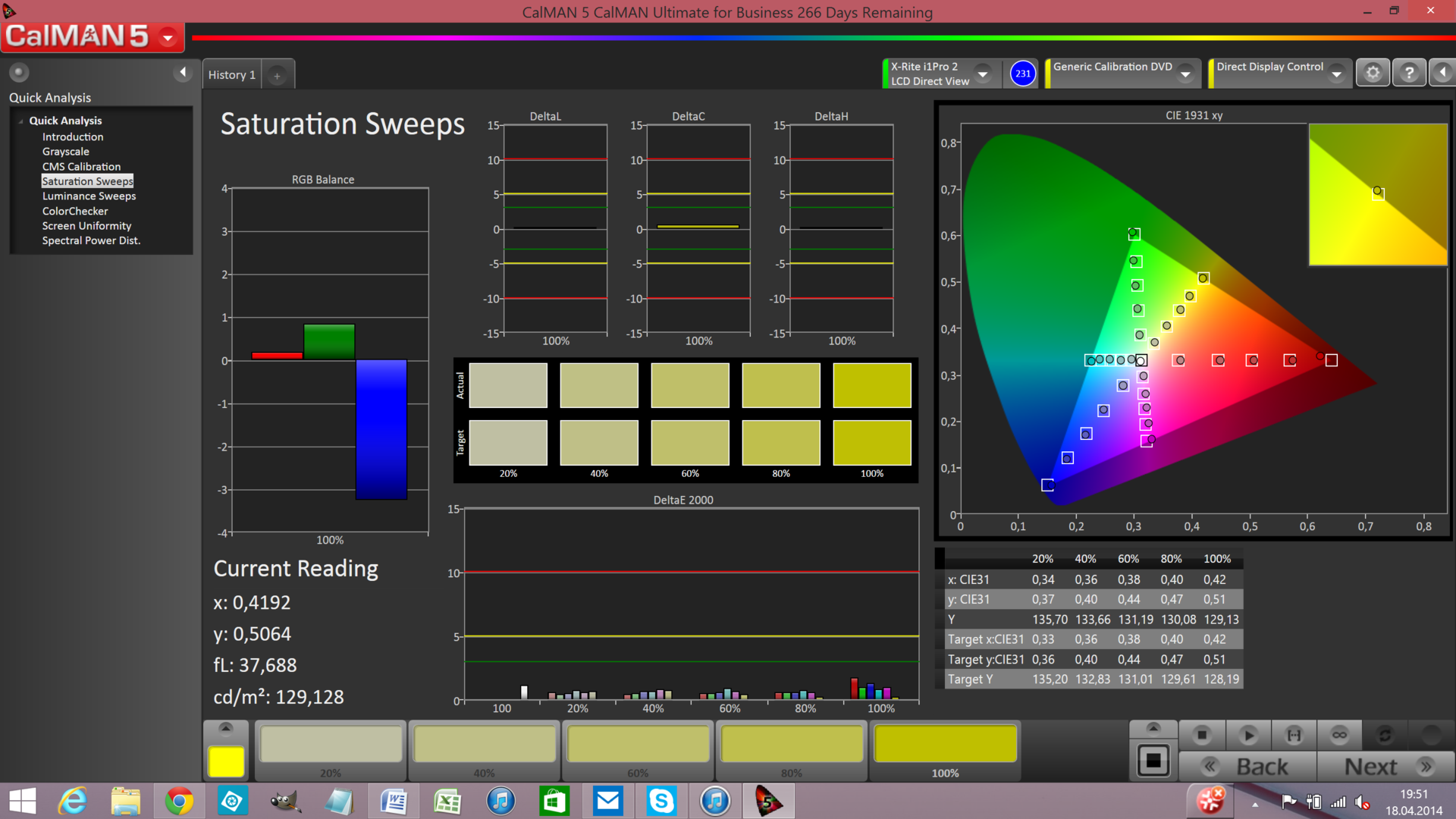Image resolution: width=1456 pixels, height=819 pixels.
Task: Click the Next button
Action: [x=1386, y=767]
